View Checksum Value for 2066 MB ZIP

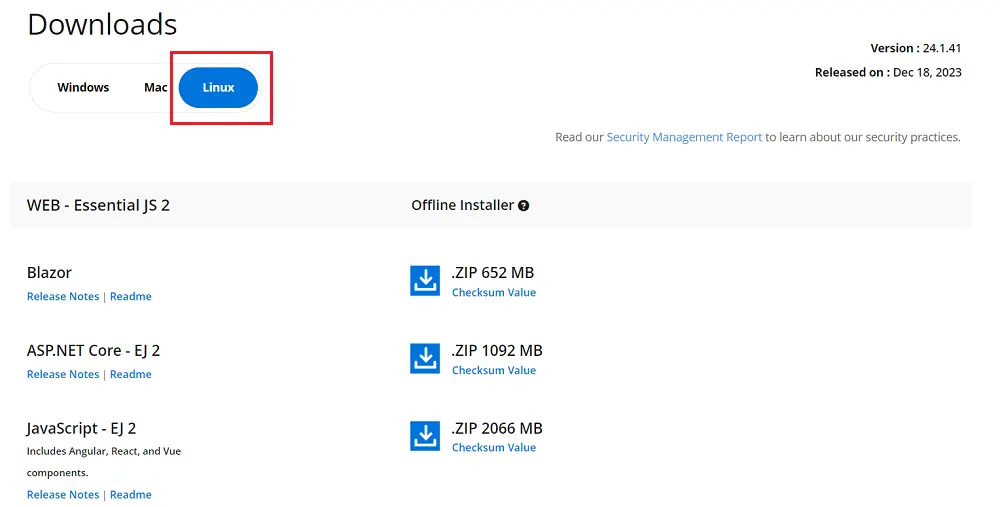(494, 448)
